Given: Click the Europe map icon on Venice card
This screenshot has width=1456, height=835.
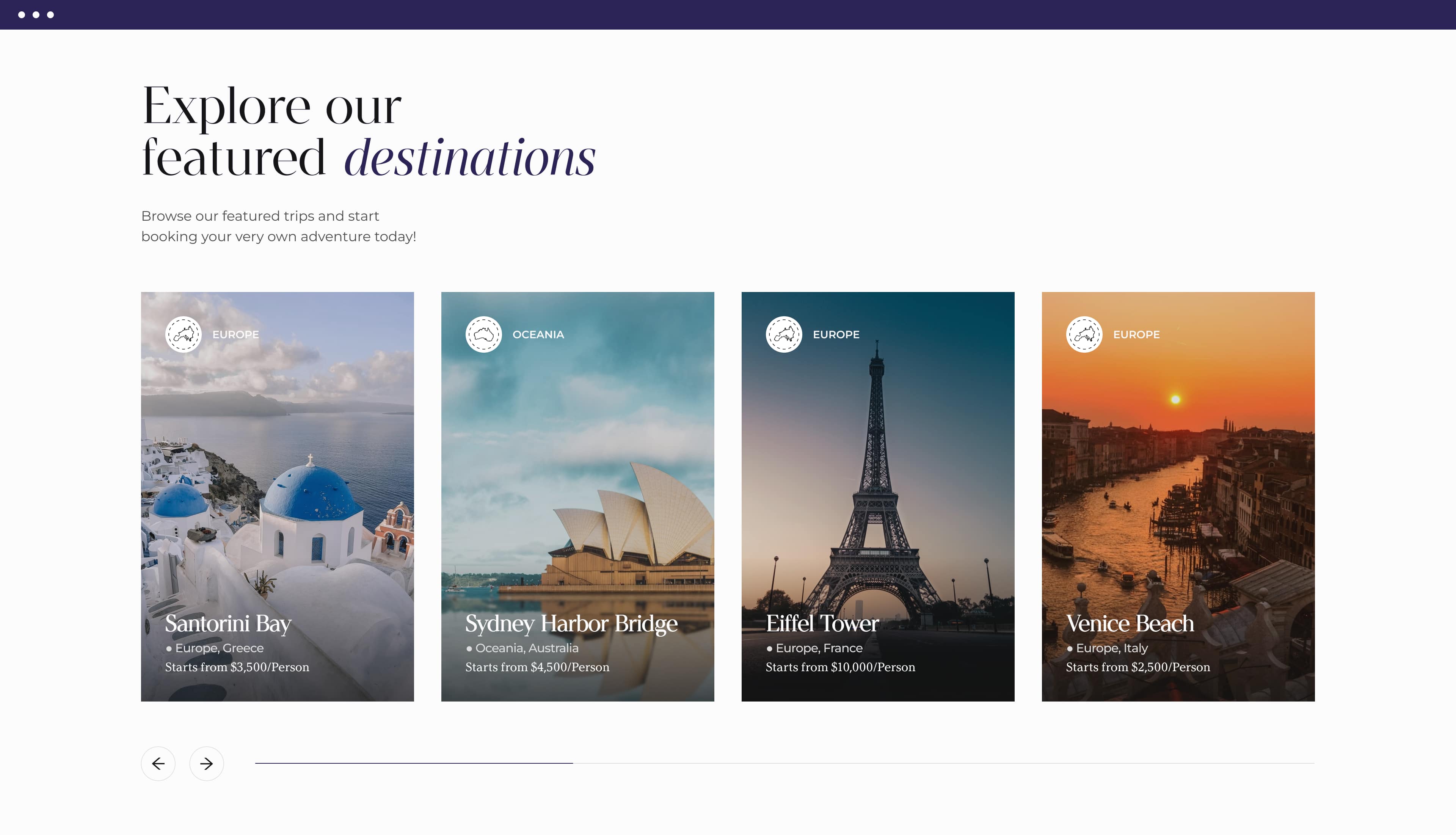Looking at the screenshot, I should click(x=1084, y=334).
